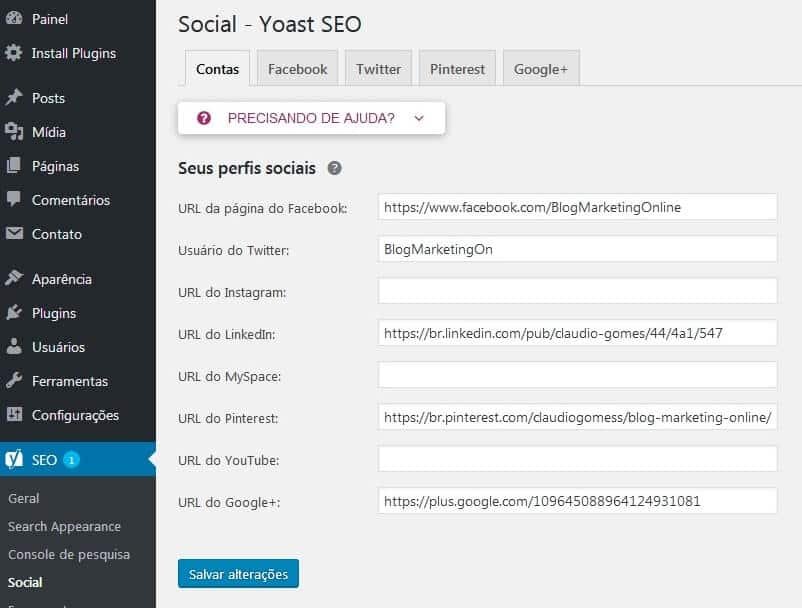Open Configurações menu entry
The image size is (802, 608).
(x=75, y=415)
